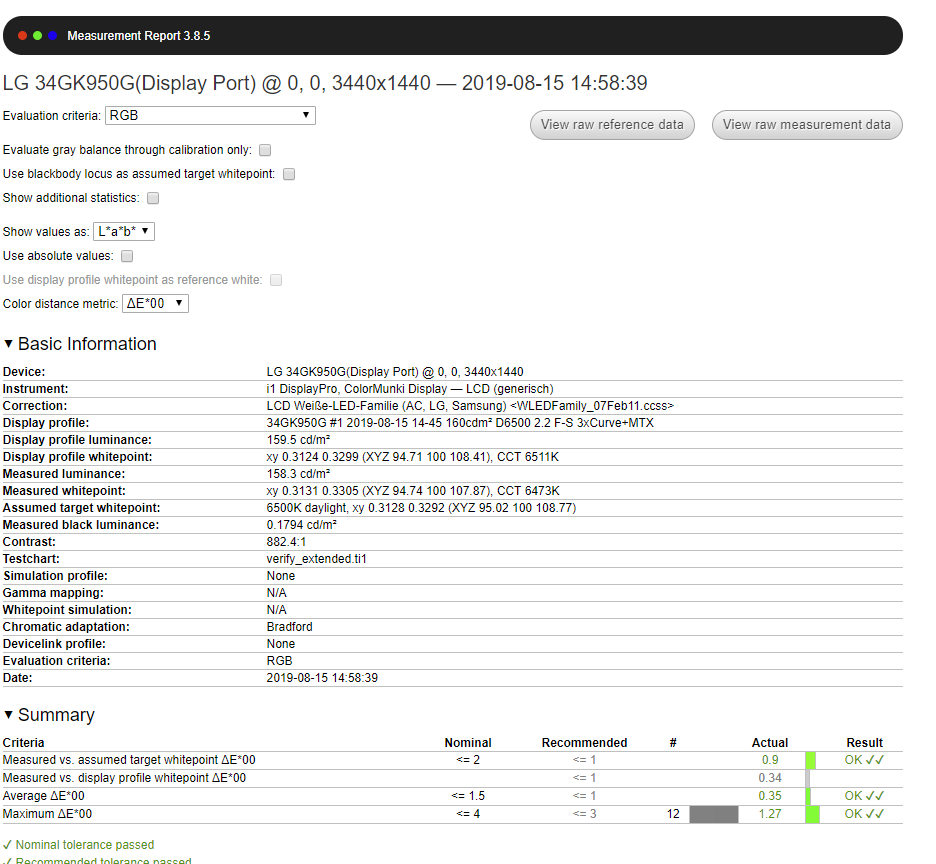The image size is (936, 864).
Task: Click the LG 34GK950G report heading
Action: [325, 83]
